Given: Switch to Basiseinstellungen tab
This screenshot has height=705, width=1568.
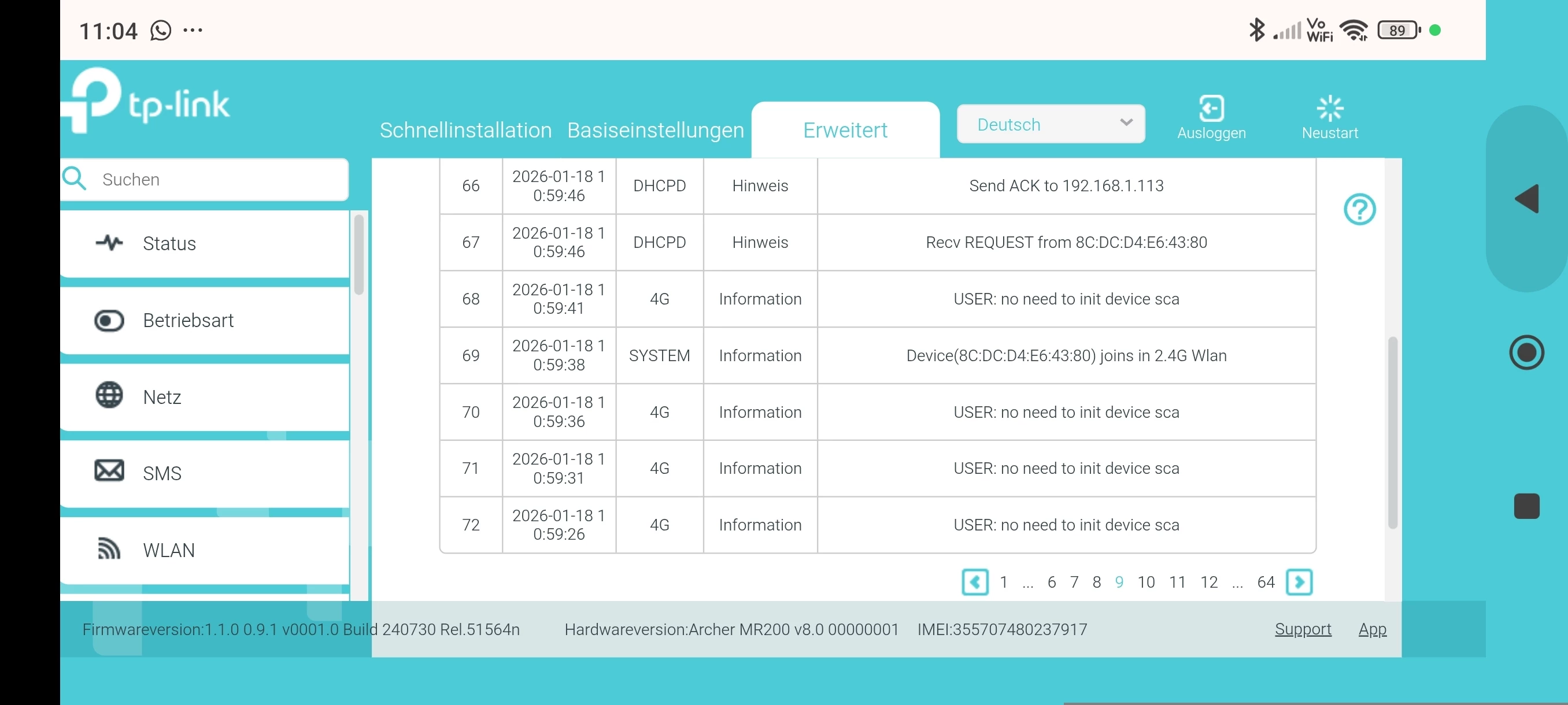Looking at the screenshot, I should [x=655, y=130].
